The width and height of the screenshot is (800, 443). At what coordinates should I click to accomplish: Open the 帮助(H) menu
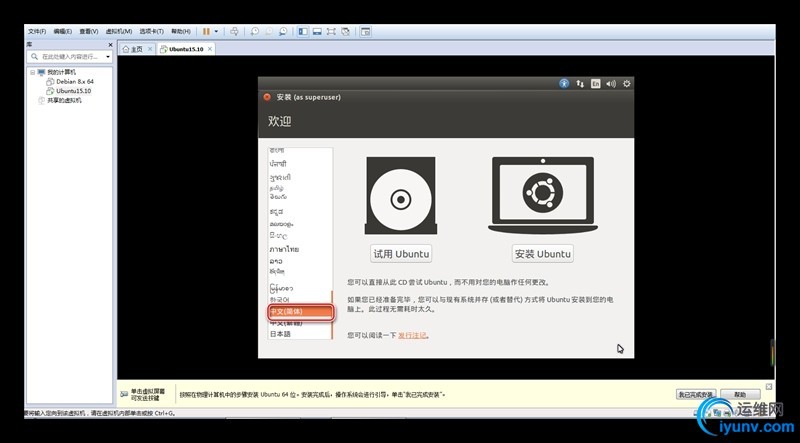pyautogui.click(x=181, y=32)
